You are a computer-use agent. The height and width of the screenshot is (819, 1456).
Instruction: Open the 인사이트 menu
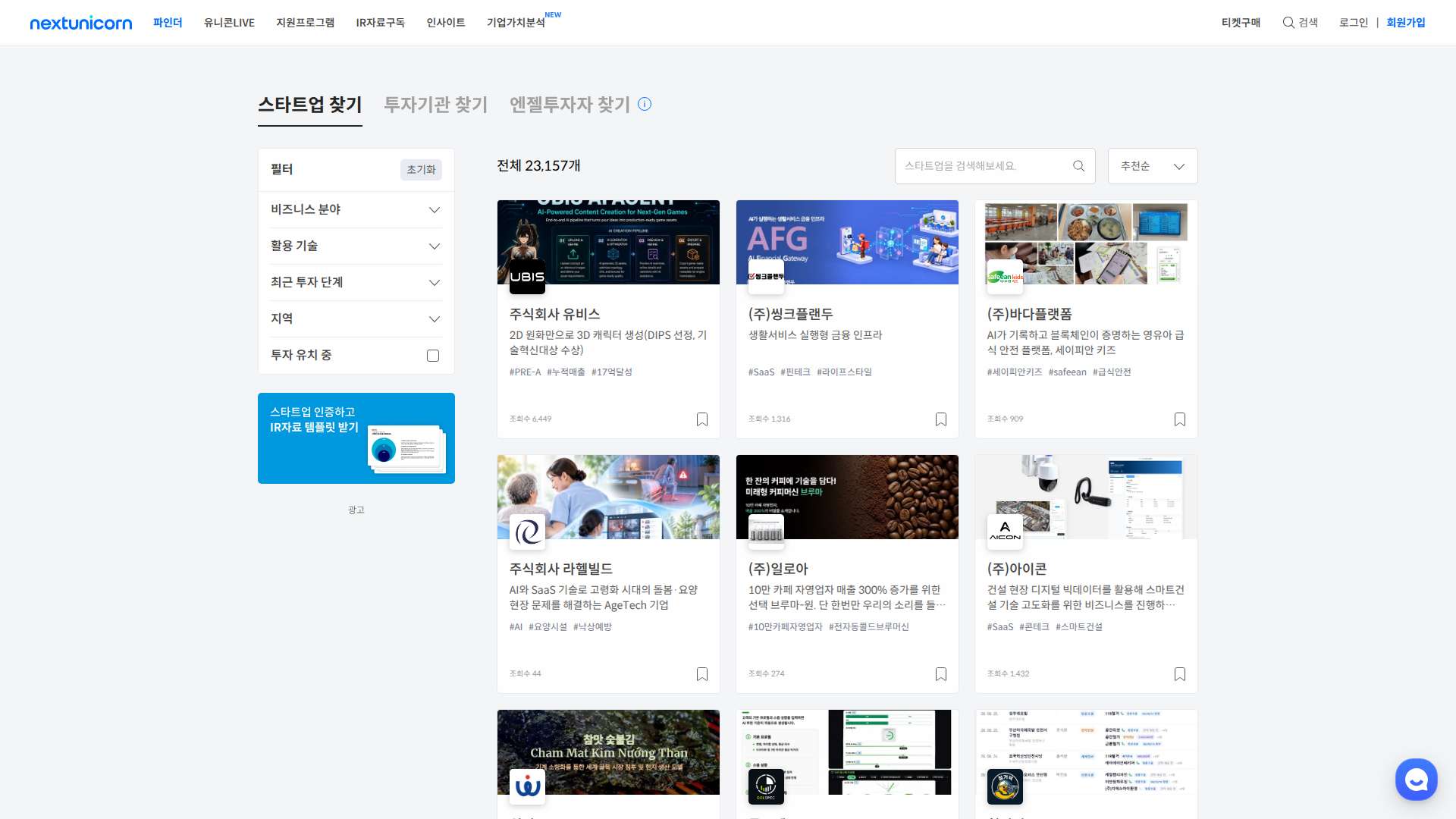point(446,23)
